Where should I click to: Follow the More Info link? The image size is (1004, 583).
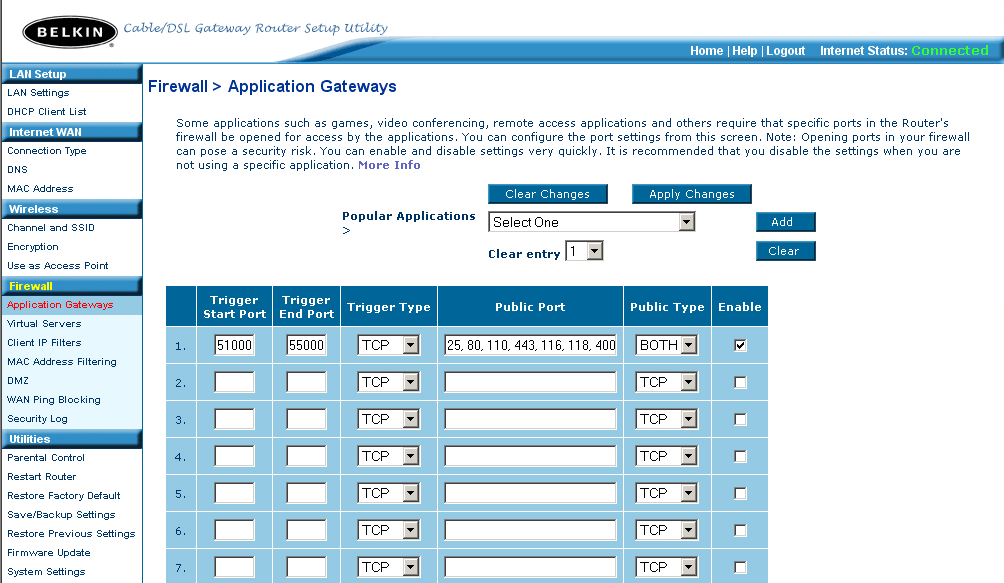click(x=389, y=165)
